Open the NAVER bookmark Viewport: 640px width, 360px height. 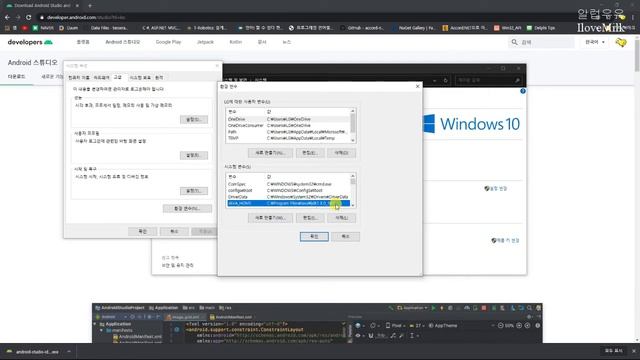click(43, 28)
